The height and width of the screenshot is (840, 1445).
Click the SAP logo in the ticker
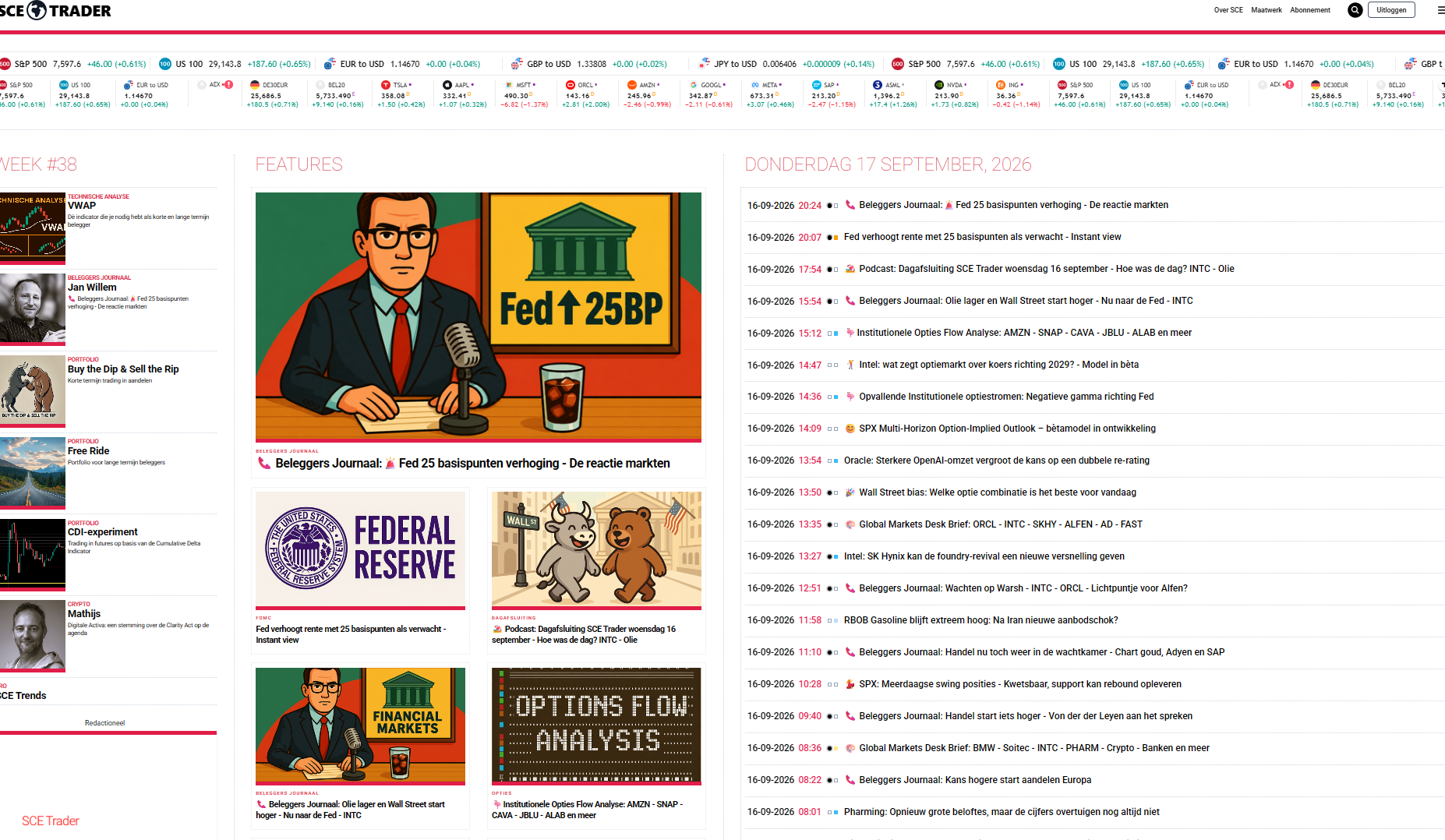817,85
